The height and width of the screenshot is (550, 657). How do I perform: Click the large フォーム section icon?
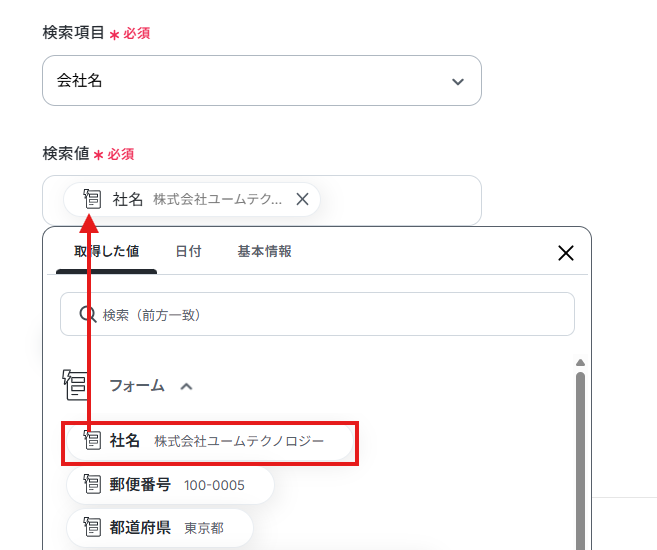click(x=75, y=385)
